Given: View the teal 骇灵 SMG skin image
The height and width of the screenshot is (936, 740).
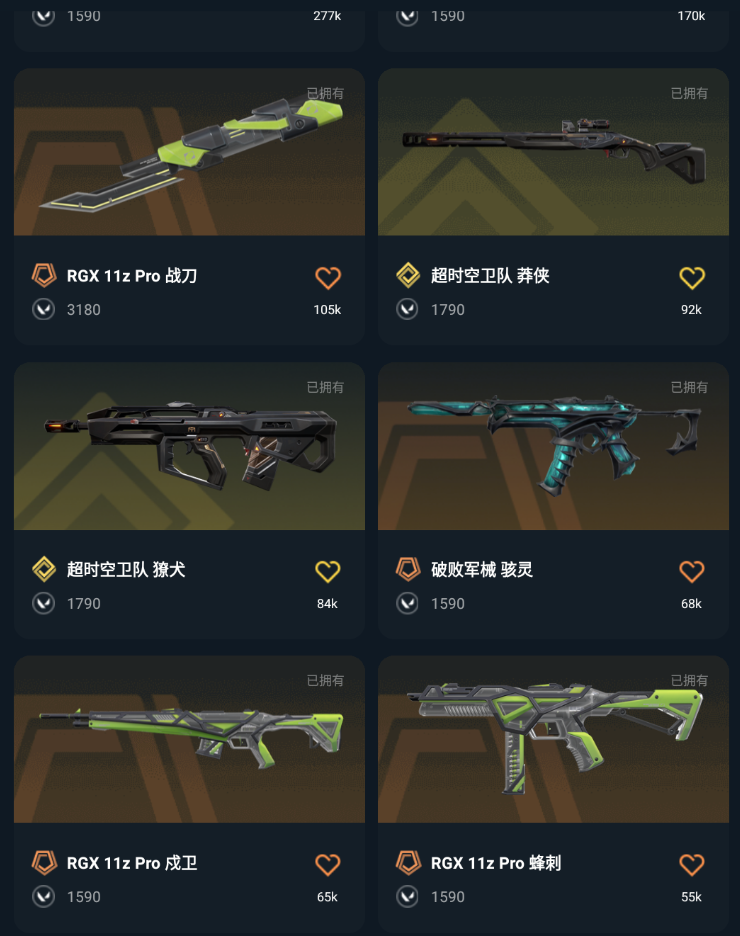Looking at the screenshot, I should point(553,446).
